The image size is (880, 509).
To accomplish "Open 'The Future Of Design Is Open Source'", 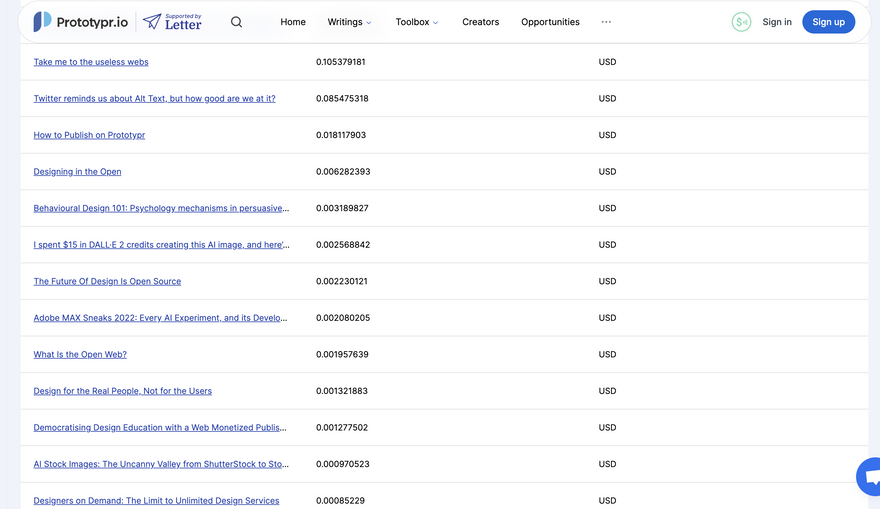I will point(107,281).
